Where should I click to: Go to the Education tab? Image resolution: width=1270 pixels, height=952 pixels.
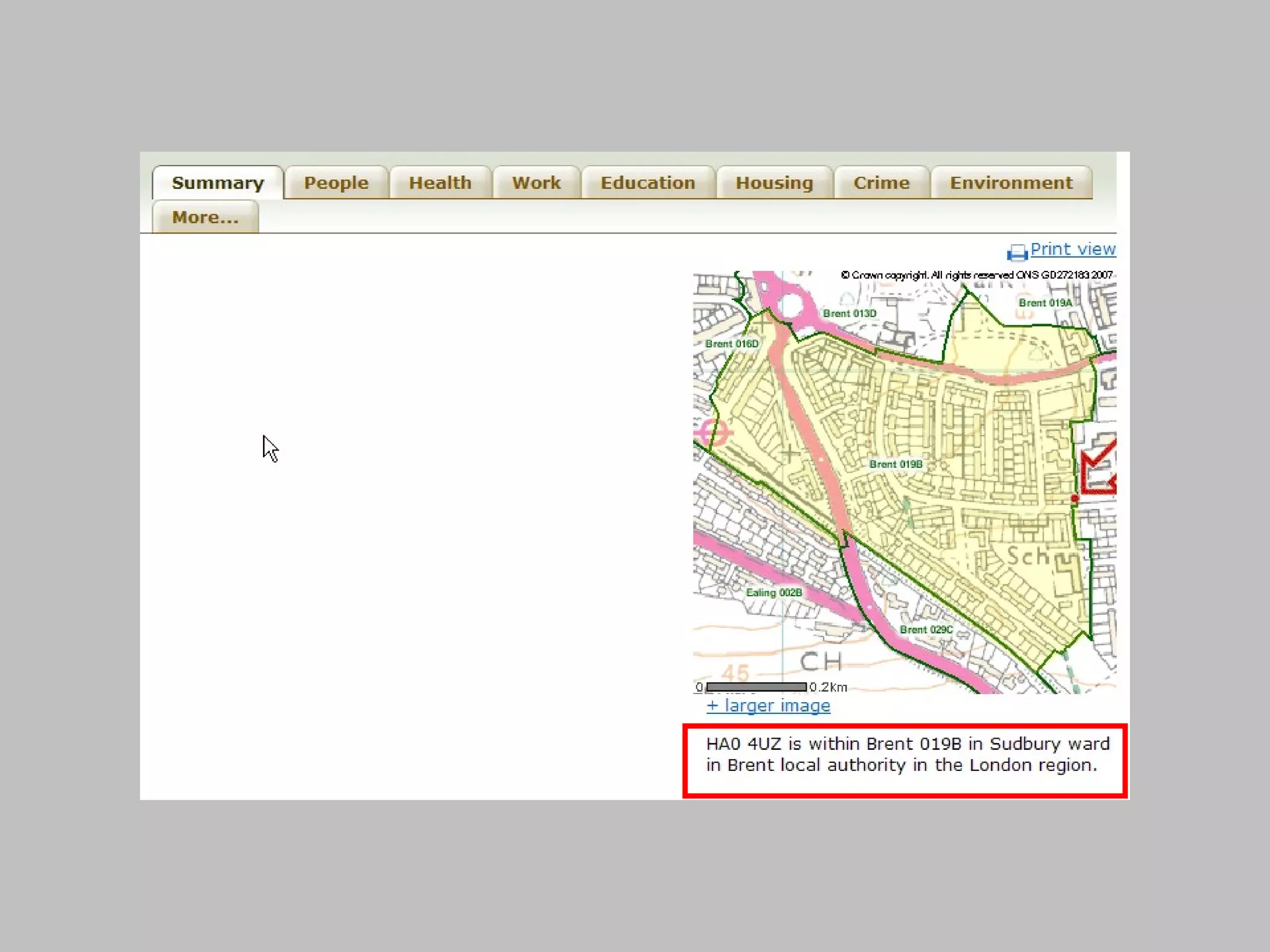647,183
